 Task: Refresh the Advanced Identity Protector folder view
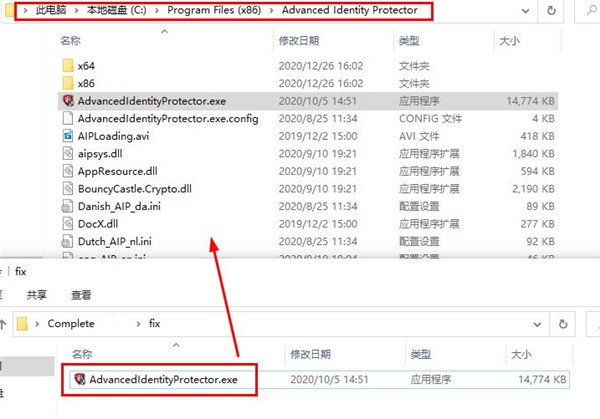coord(551,10)
